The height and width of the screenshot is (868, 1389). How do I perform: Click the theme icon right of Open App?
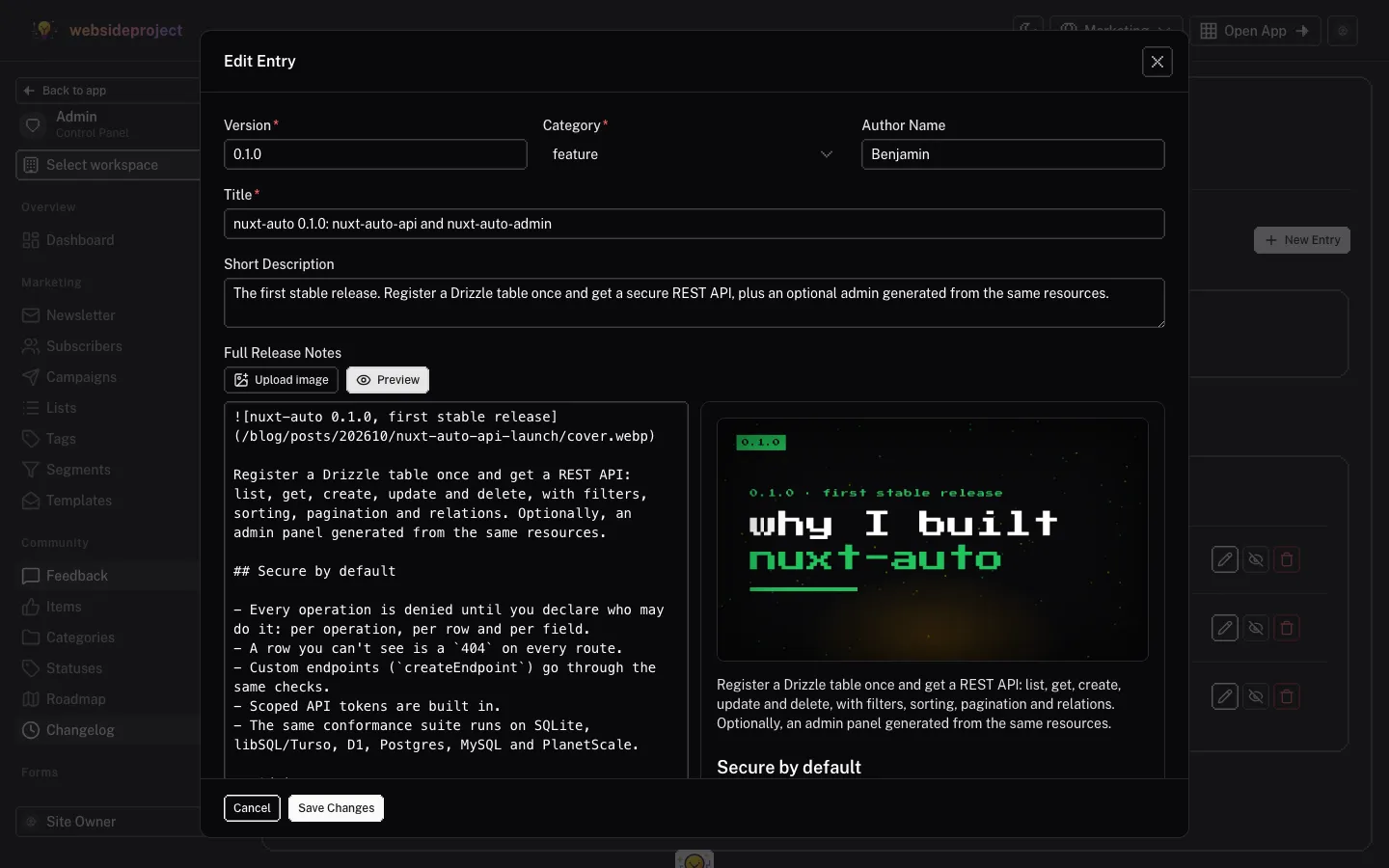point(1343,31)
